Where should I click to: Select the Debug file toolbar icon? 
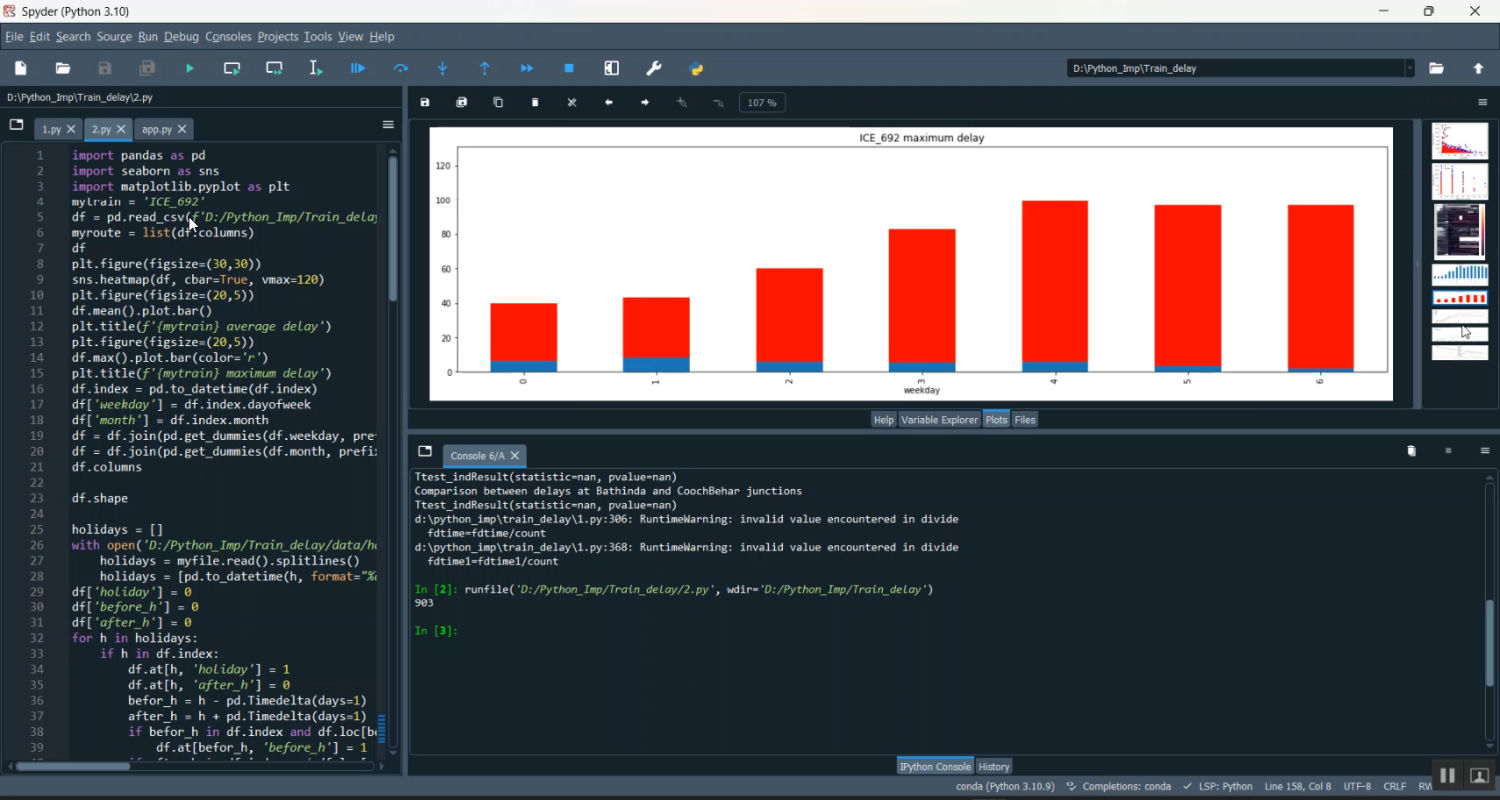coord(358,68)
